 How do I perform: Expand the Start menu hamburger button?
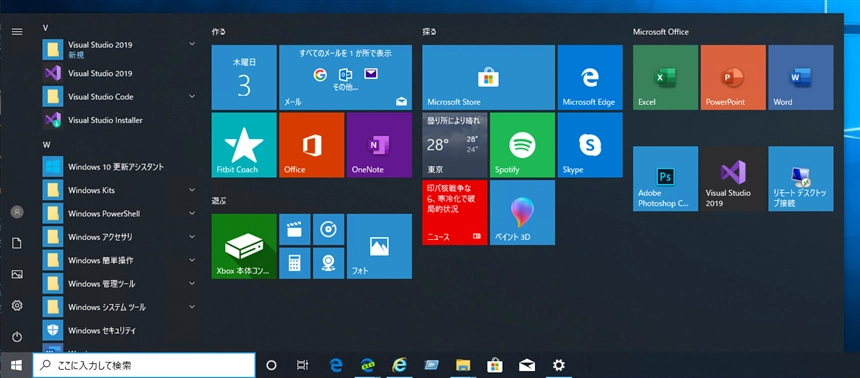pyautogui.click(x=17, y=32)
